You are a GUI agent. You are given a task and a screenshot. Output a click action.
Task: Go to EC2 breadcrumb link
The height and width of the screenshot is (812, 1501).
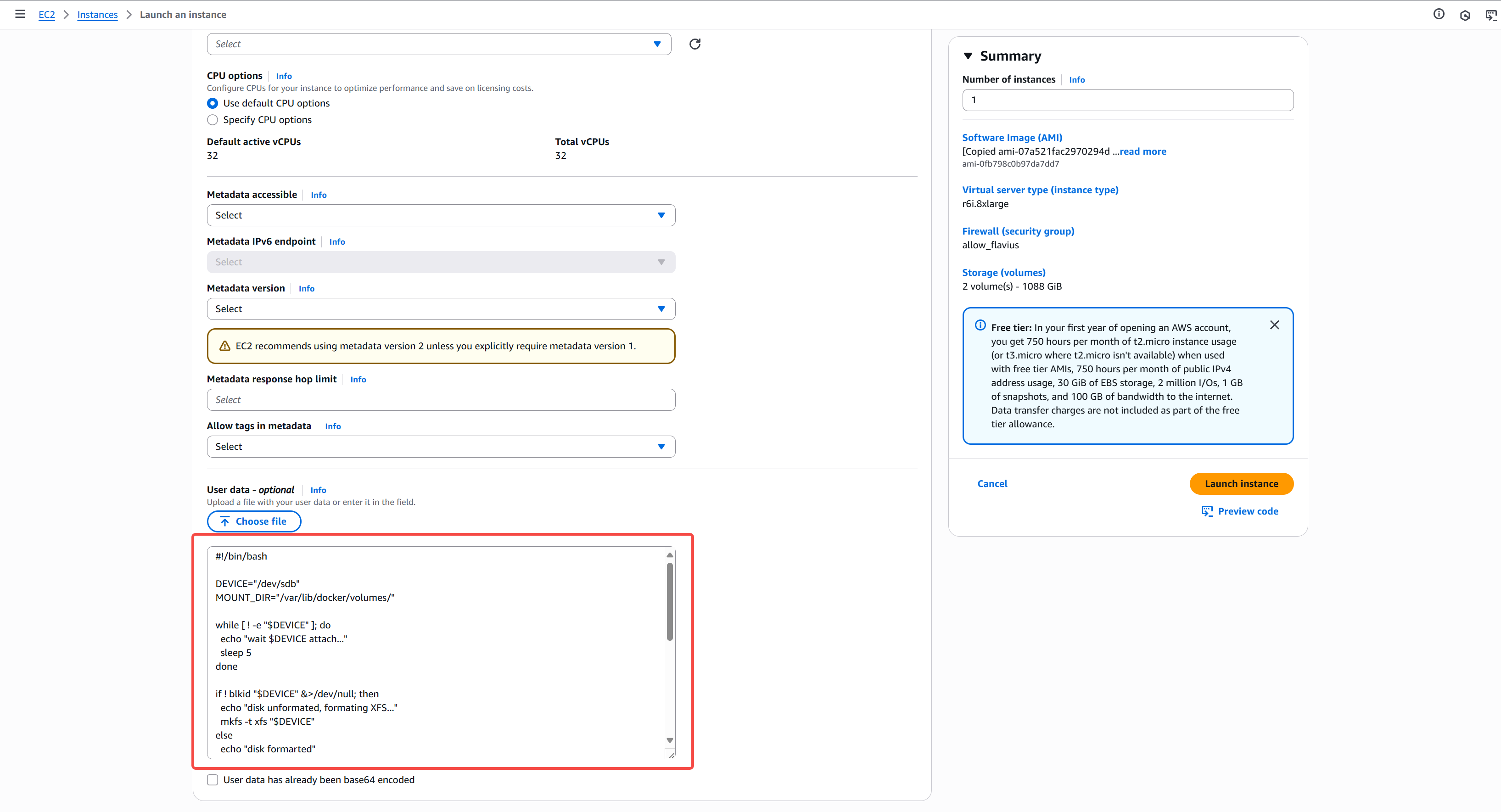tap(47, 15)
